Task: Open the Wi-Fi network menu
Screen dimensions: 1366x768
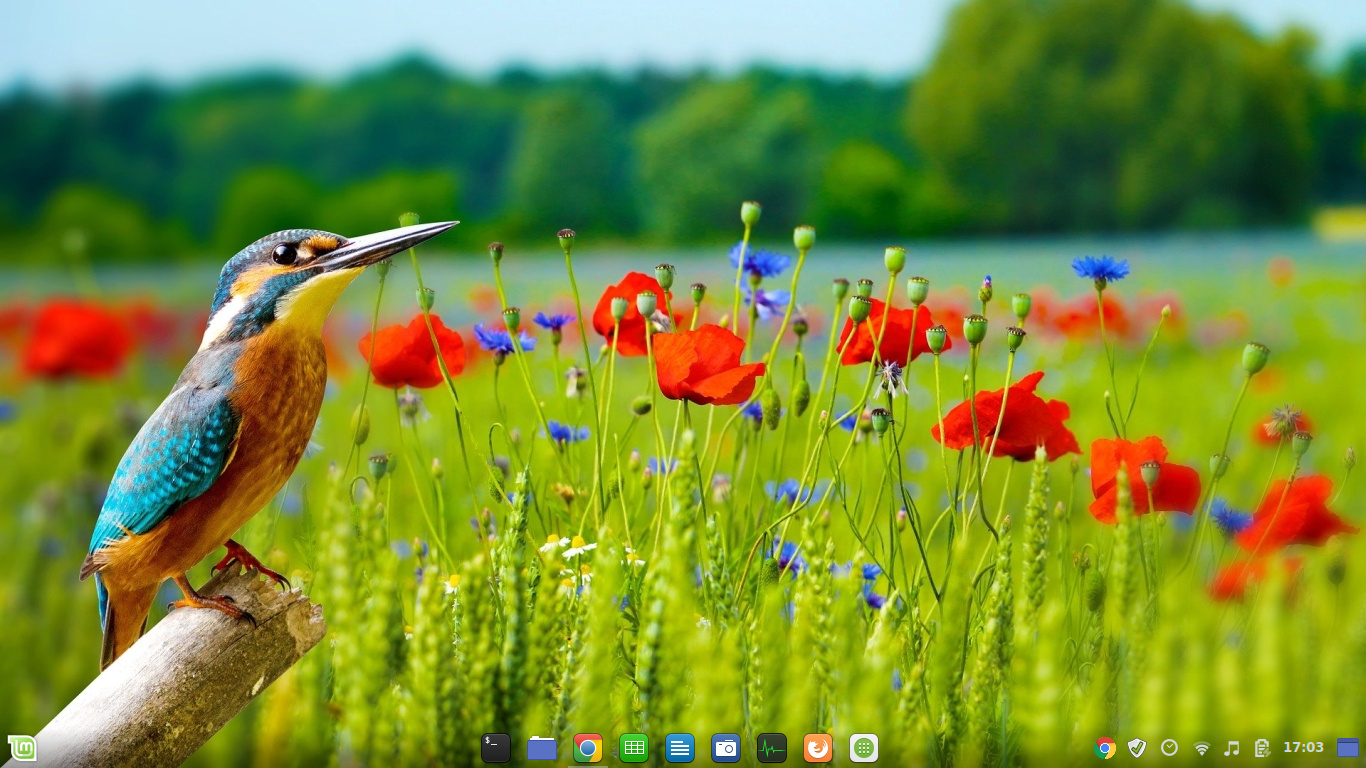Action: tap(1201, 748)
